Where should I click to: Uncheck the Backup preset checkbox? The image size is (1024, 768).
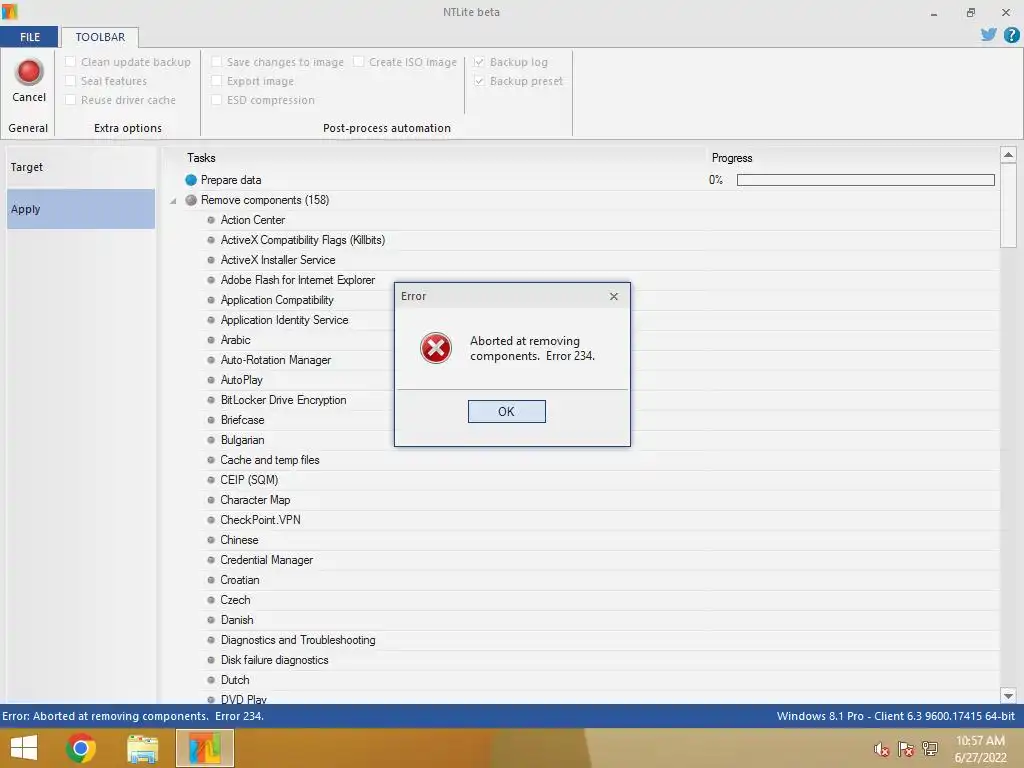coord(479,81)
